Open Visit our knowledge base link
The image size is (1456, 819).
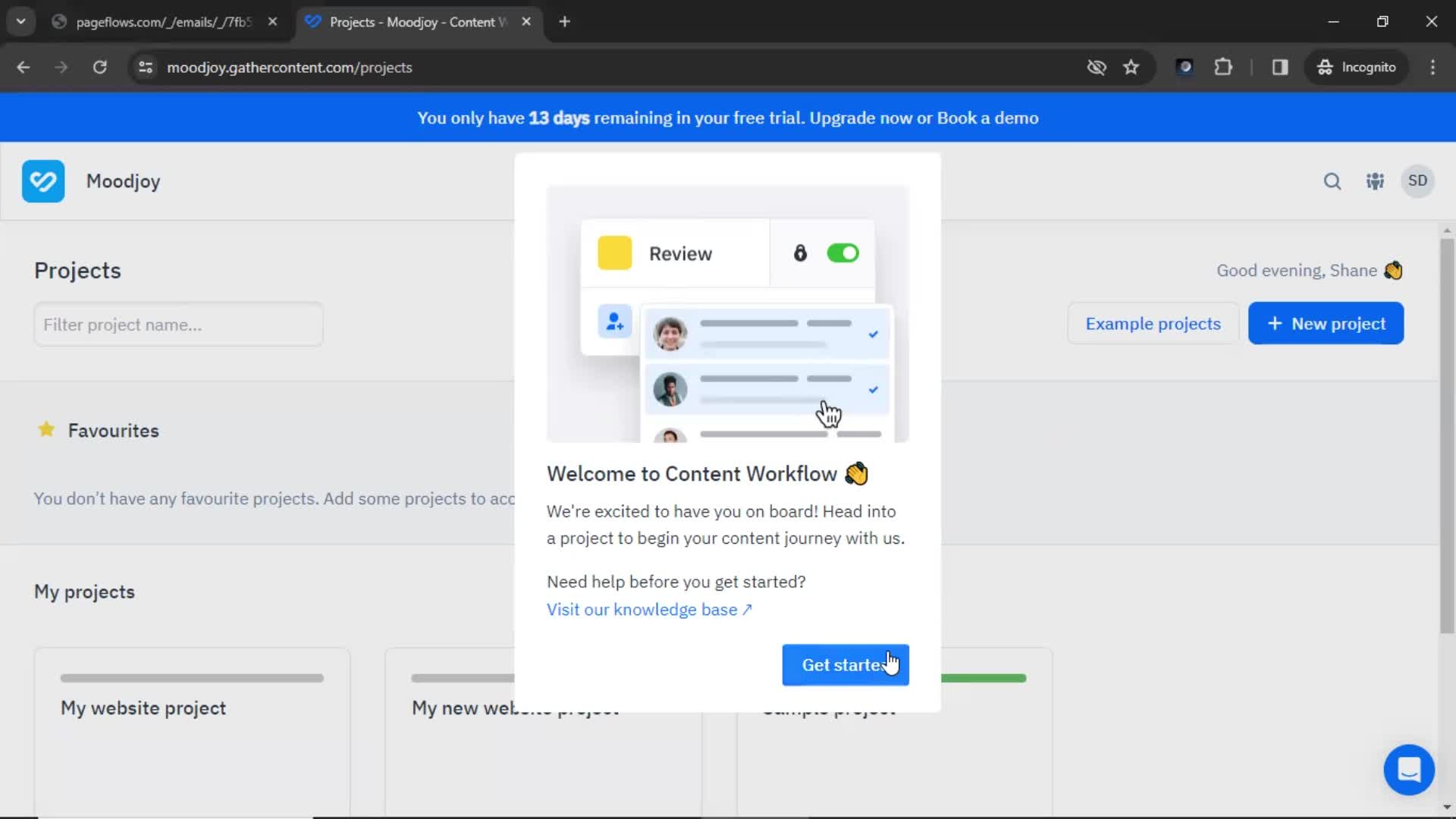(x=647, y=610)
